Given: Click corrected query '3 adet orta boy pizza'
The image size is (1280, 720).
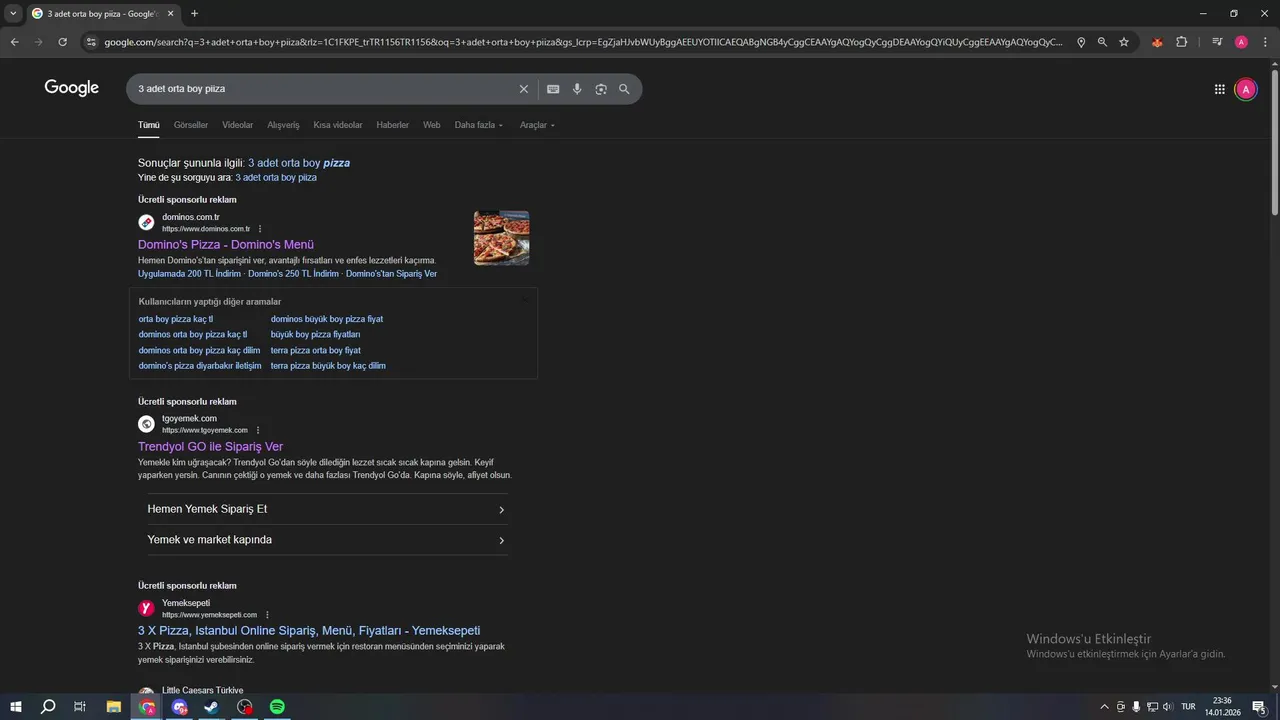Looking at the screenshot, I should tap(299, 162).
